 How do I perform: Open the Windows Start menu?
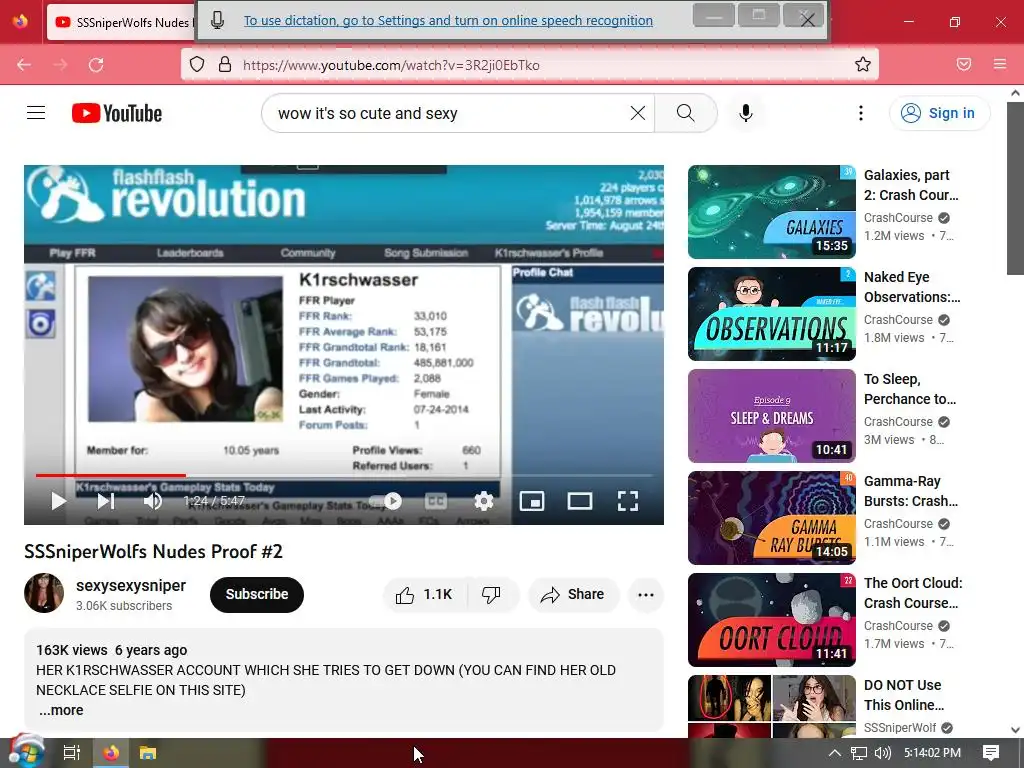pos(25,753)
